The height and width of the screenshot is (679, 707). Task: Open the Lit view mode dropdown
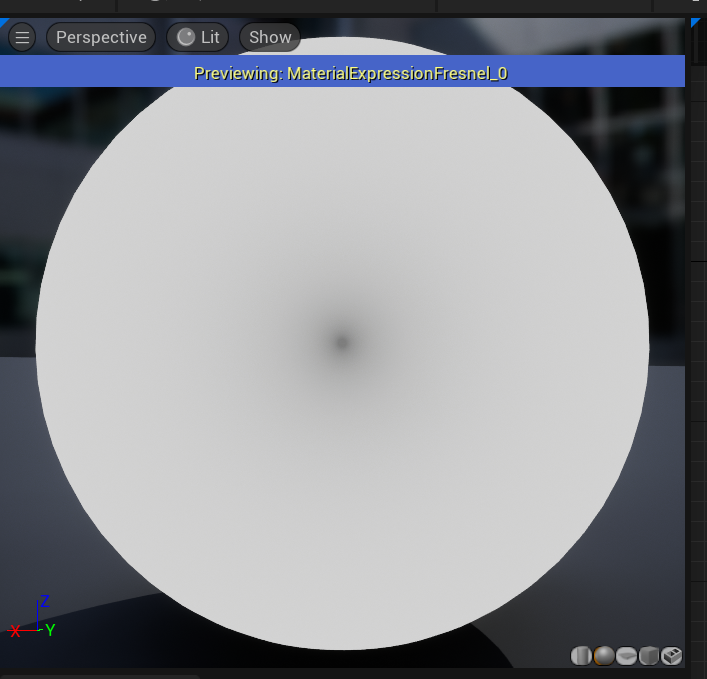pyautogui.click(x=198, y=37)
